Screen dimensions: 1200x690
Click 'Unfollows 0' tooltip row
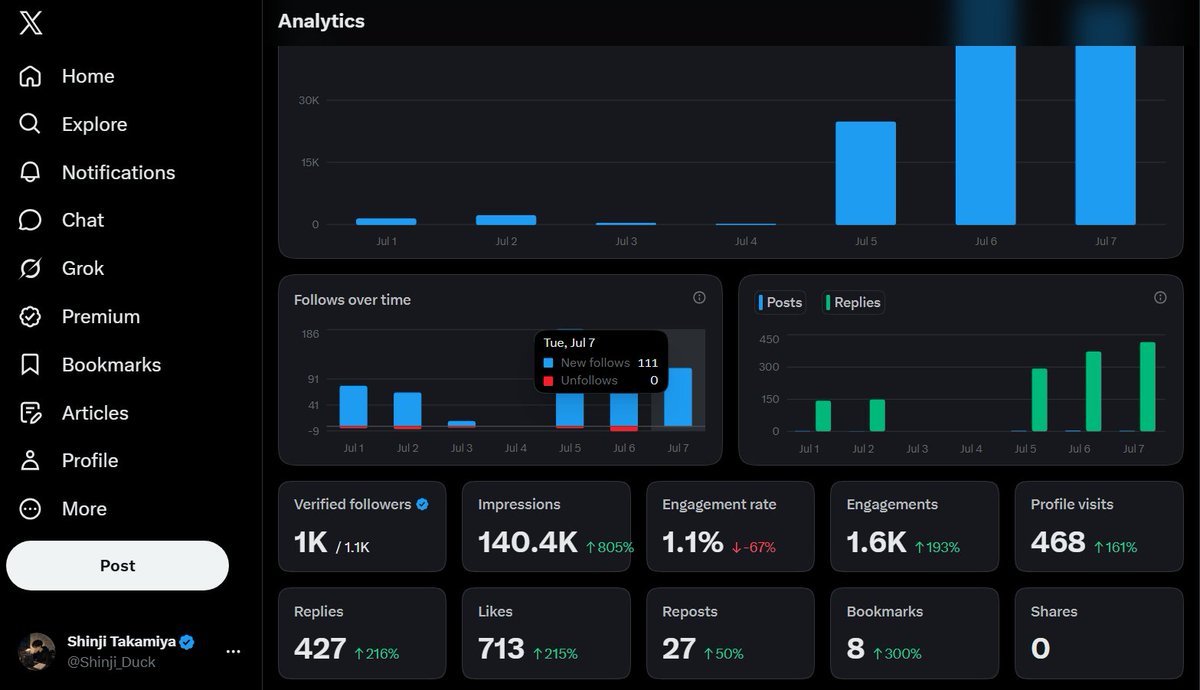pos(600,380)
